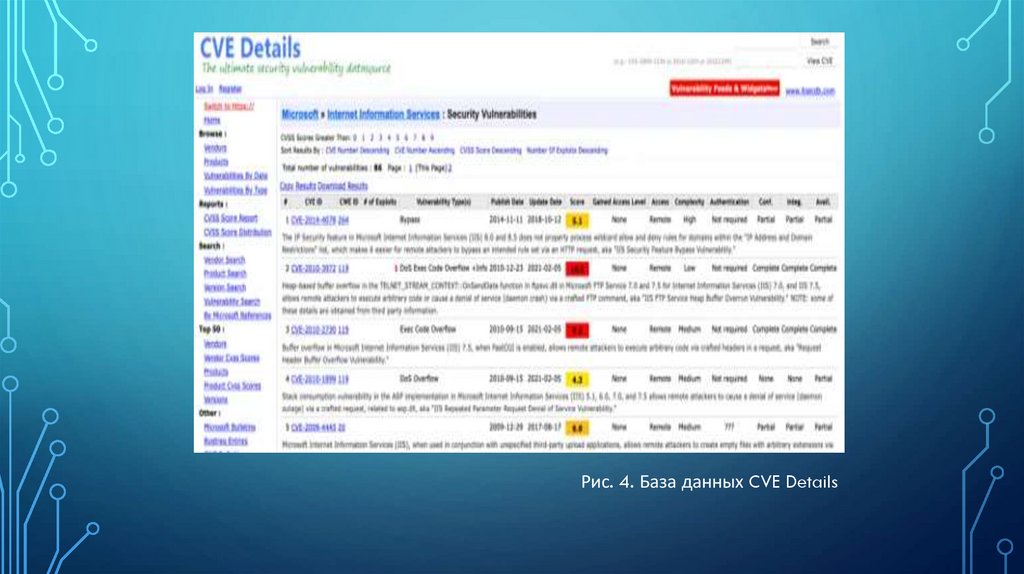The image size is (1024, 574).
Task: Go to results page 2
Action: pyautogui.click(x=449, y=168)
